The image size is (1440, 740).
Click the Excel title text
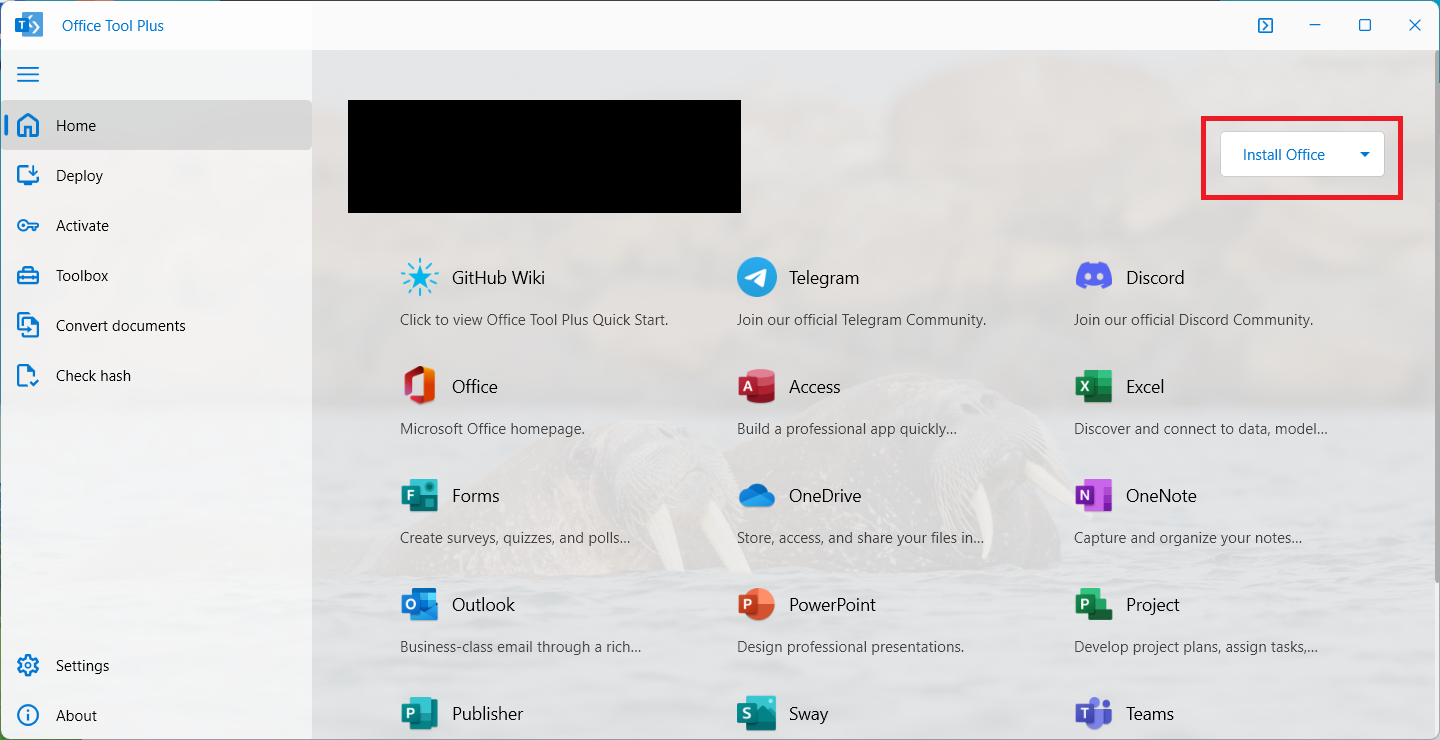[1145, 387]
